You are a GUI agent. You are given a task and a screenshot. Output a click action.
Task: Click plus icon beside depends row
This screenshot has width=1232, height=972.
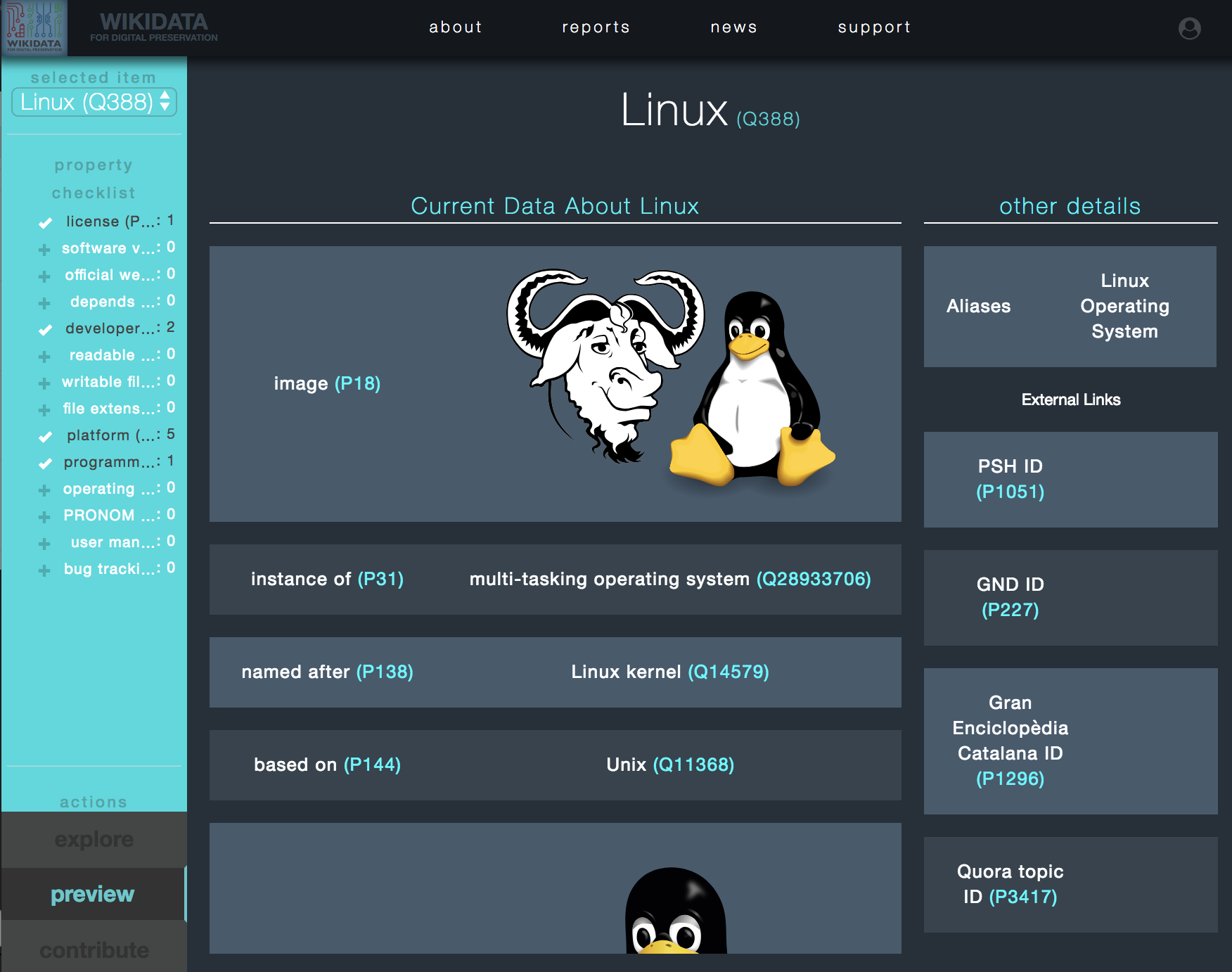click(x=44, y=303)
